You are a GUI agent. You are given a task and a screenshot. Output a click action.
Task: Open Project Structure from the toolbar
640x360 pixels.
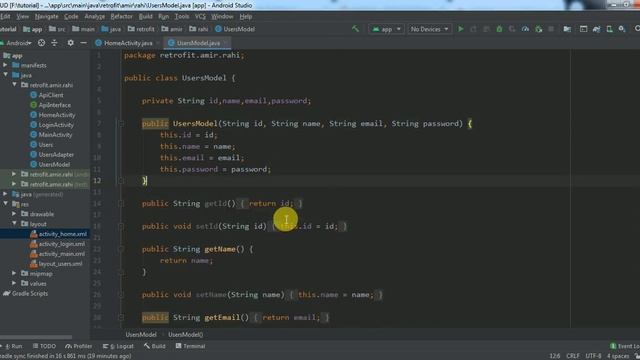[567, 29]
